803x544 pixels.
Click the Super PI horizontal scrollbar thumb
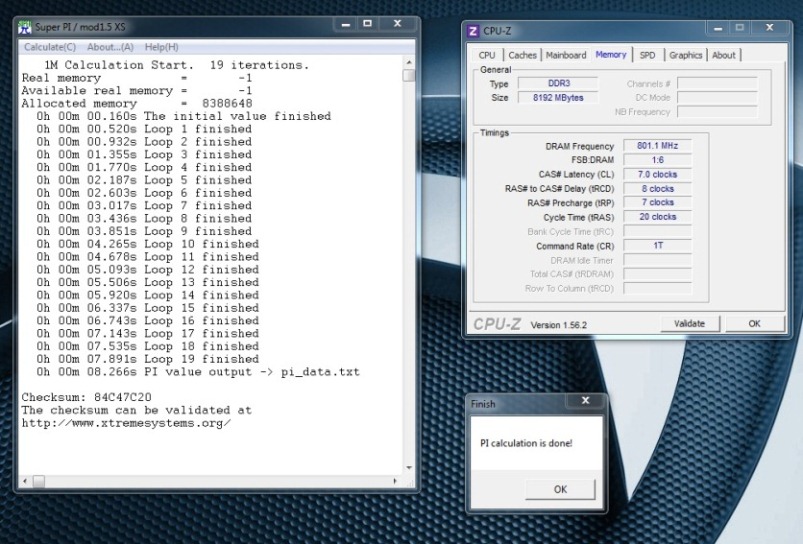pyautogui.click(x=39, y=482)
